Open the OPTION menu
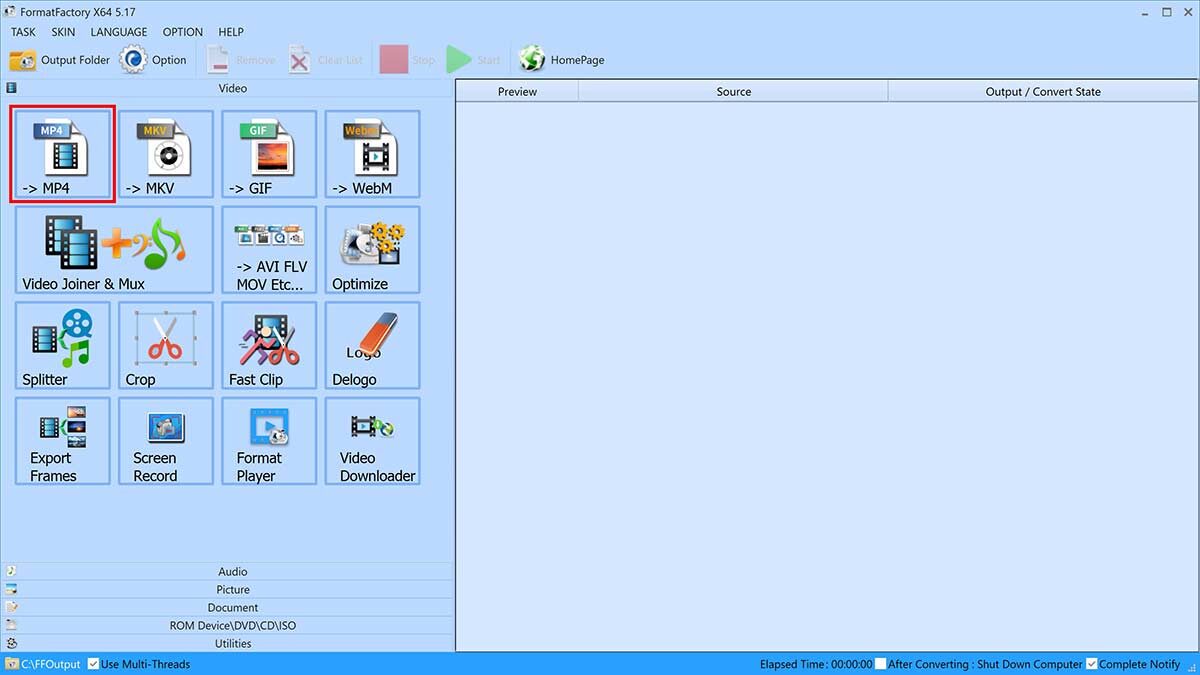Viewport: 1200px width, 675px height. (182, 31)
